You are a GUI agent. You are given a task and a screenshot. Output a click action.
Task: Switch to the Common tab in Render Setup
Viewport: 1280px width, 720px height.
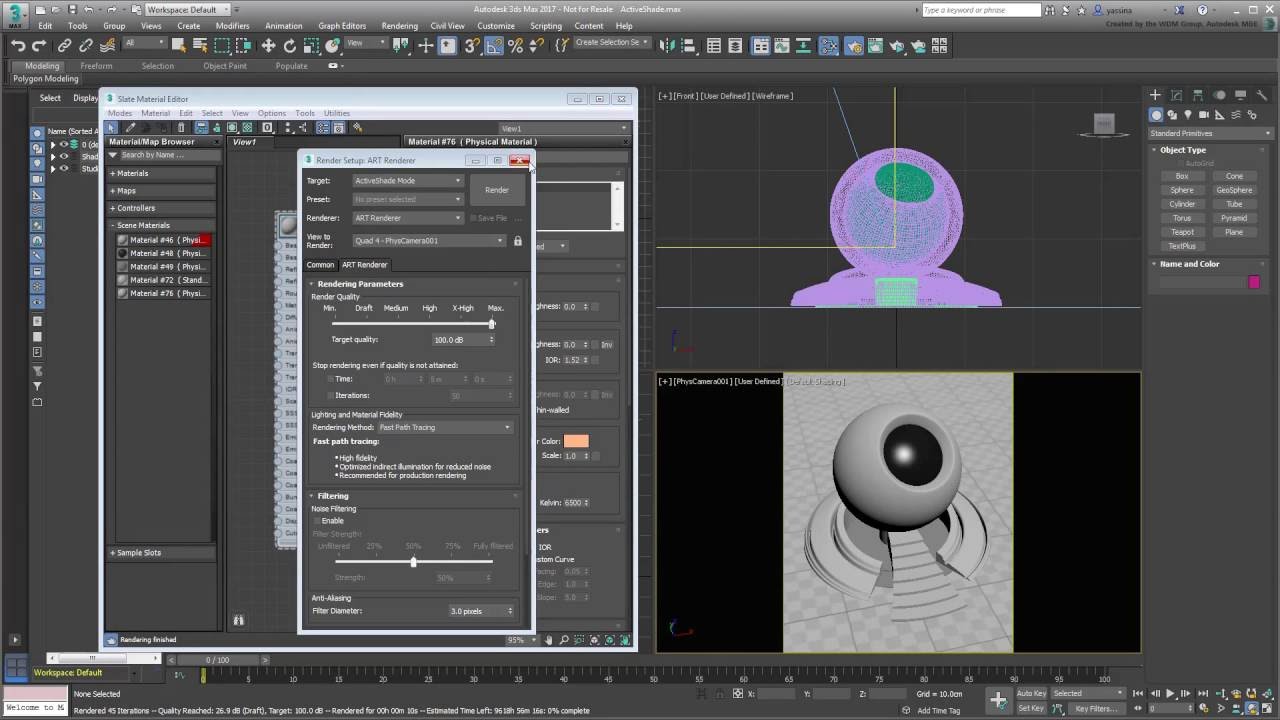point(320,265)
